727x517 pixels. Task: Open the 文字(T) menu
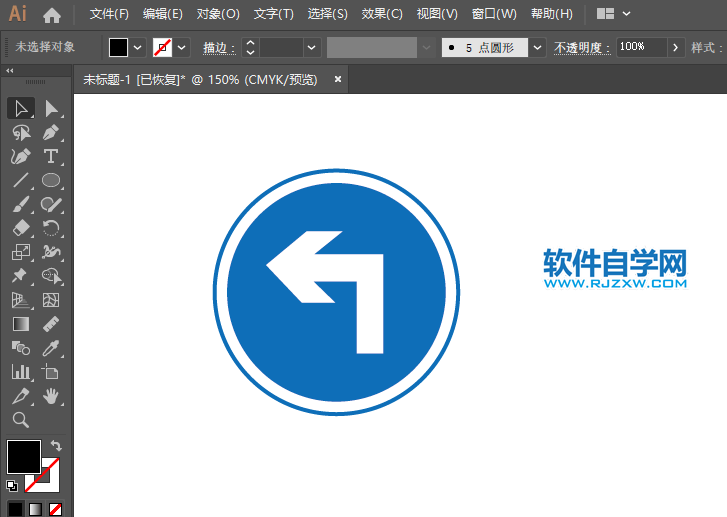tap(274, 14)
